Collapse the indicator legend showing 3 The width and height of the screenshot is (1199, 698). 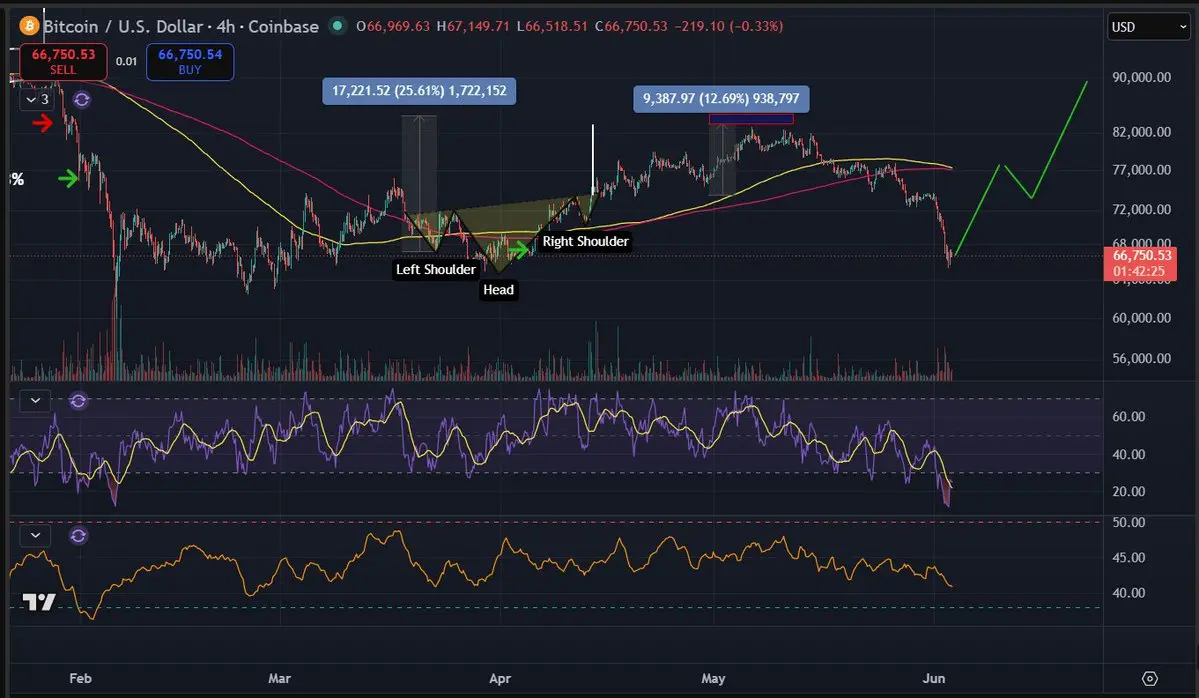(37, 99)
